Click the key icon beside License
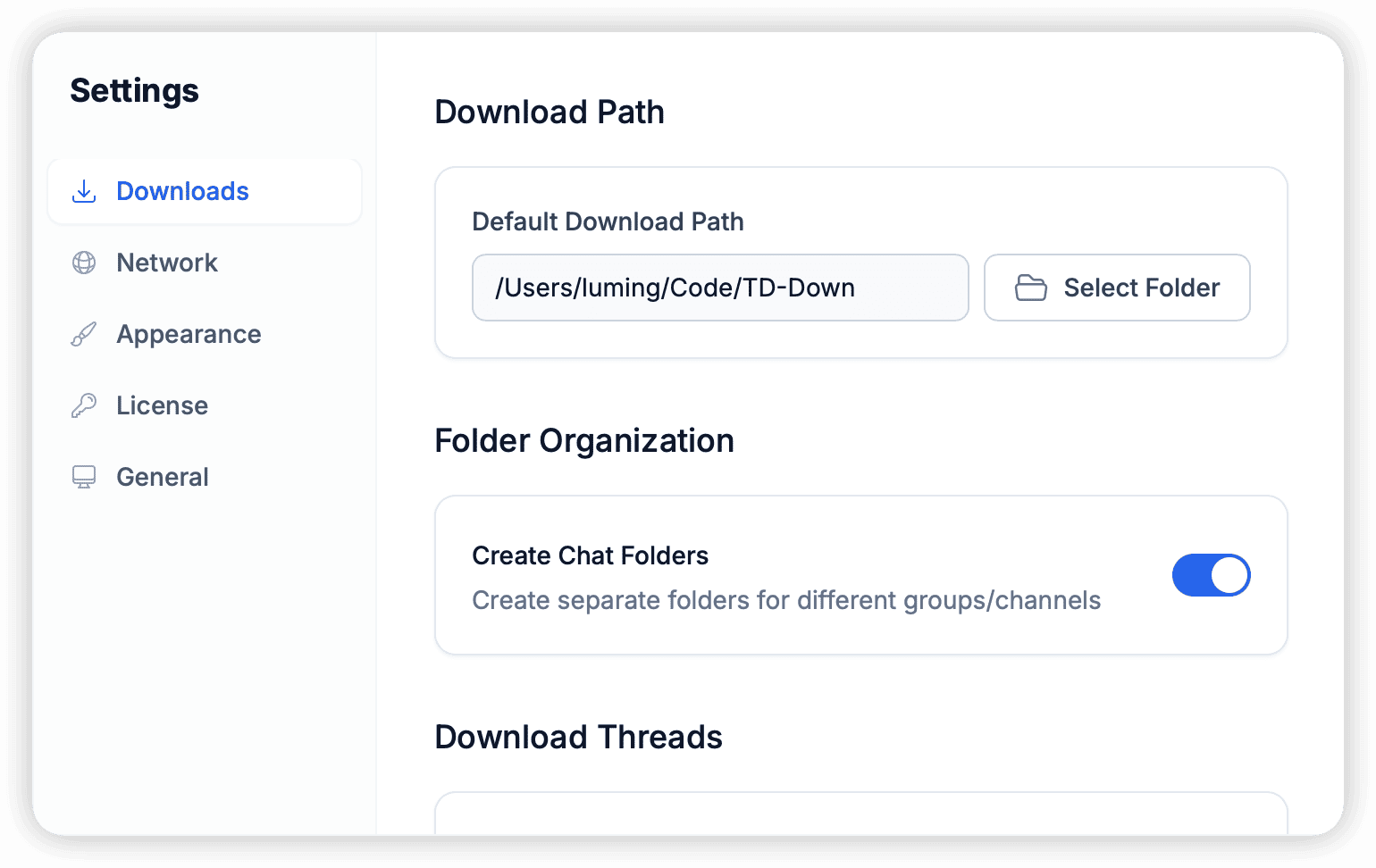 tap(83, 405)
